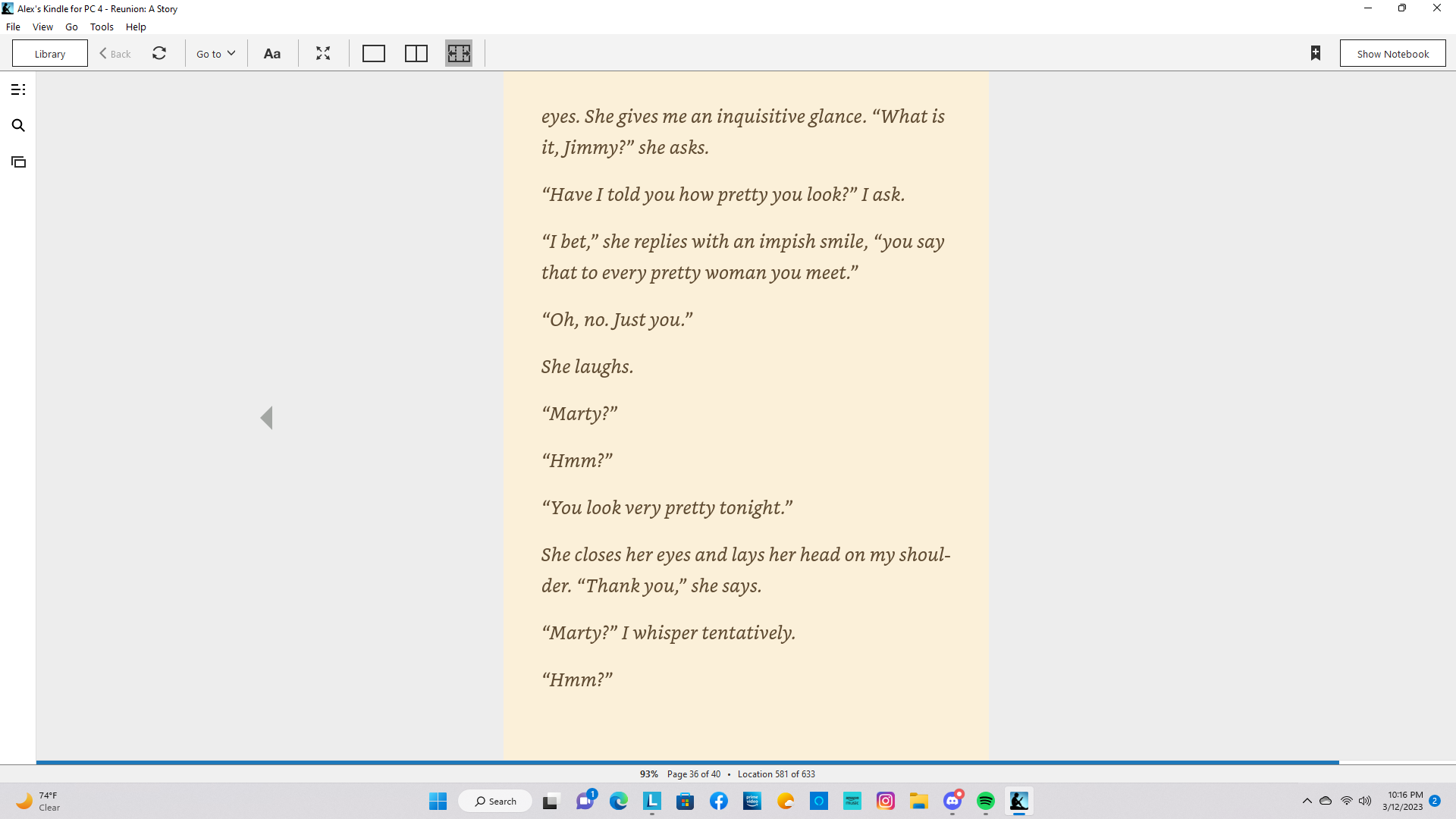Screen dimensions: 1456x819
Task: Click the search magnifier icon in sidebar
Action: pyautogui.click(x=18, y=126)
